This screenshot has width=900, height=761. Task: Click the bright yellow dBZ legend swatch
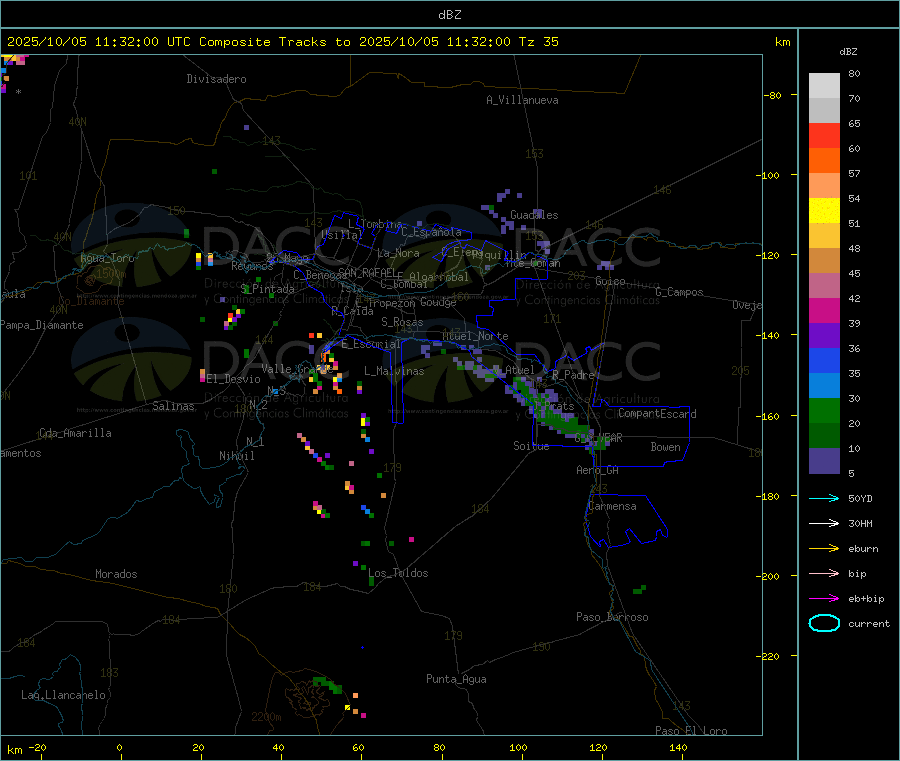click(824, 210)
